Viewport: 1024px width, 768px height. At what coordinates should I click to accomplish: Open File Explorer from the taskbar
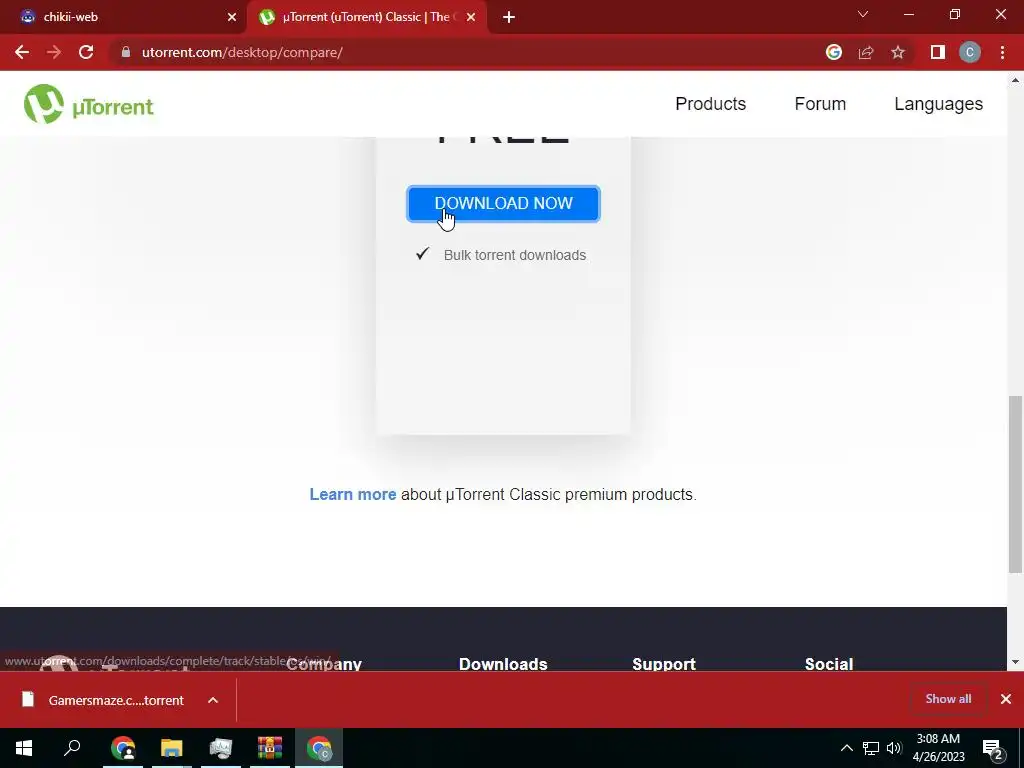point(172,748)
